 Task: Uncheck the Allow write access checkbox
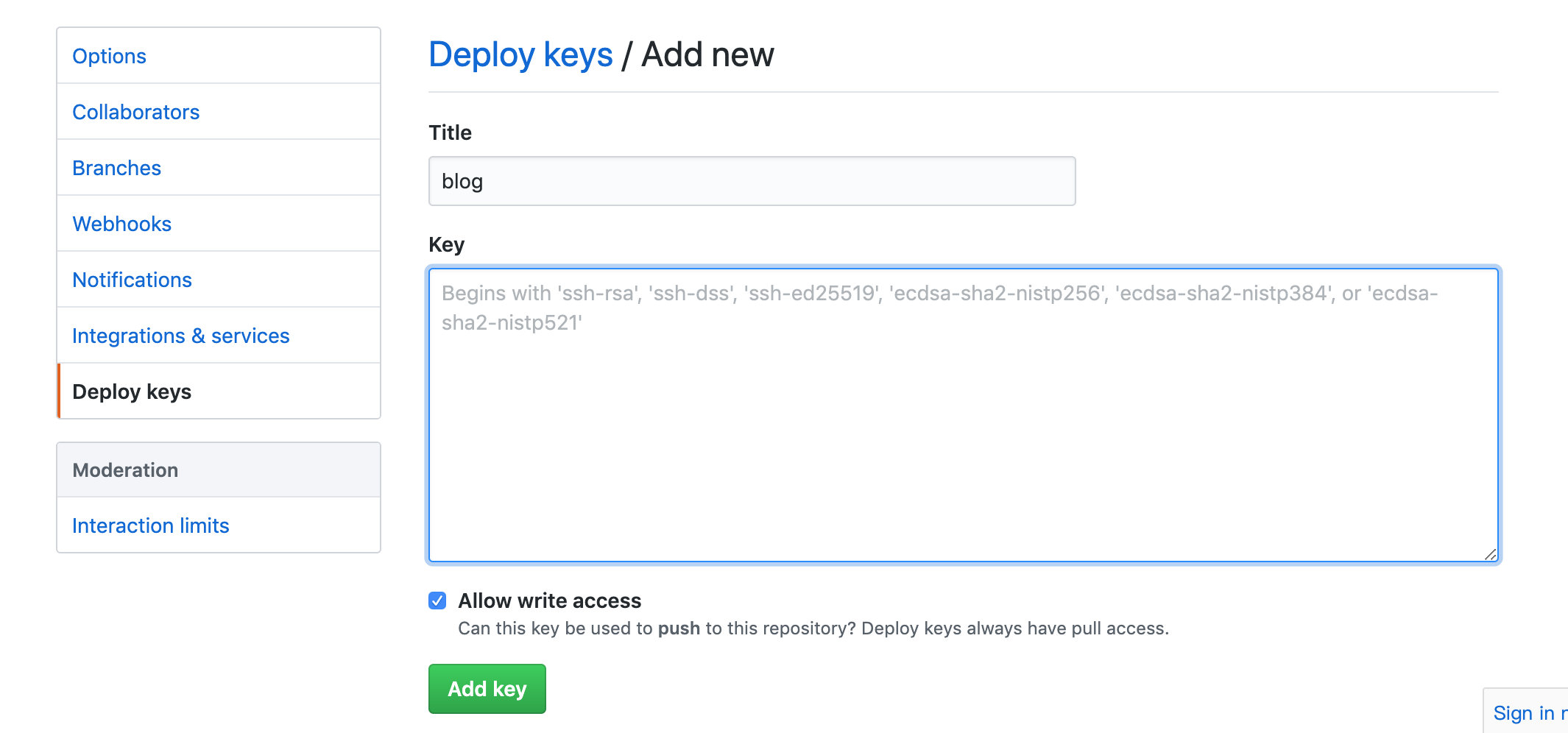(x=437, y=601)
